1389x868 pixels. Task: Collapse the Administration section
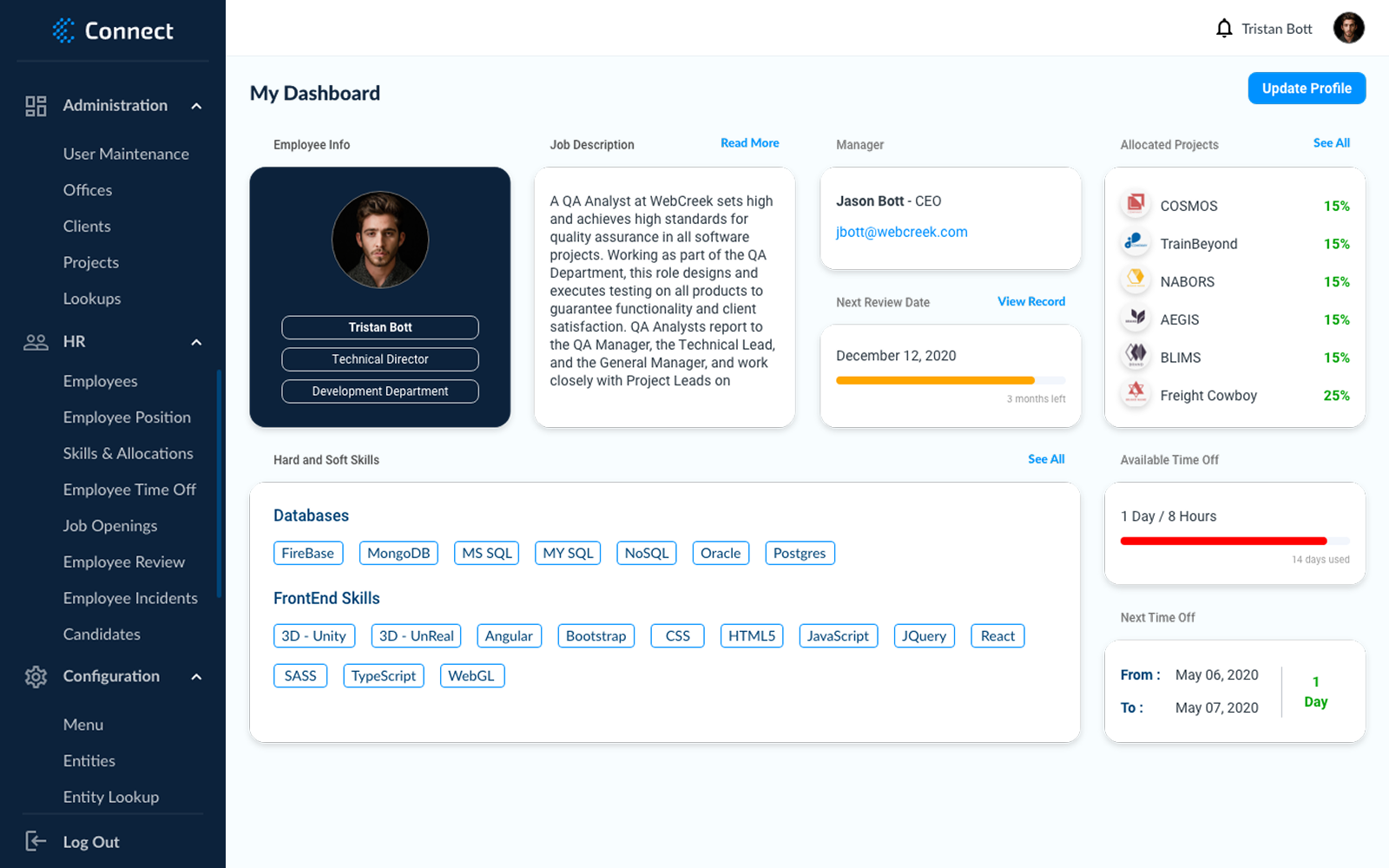click(196, 105)
